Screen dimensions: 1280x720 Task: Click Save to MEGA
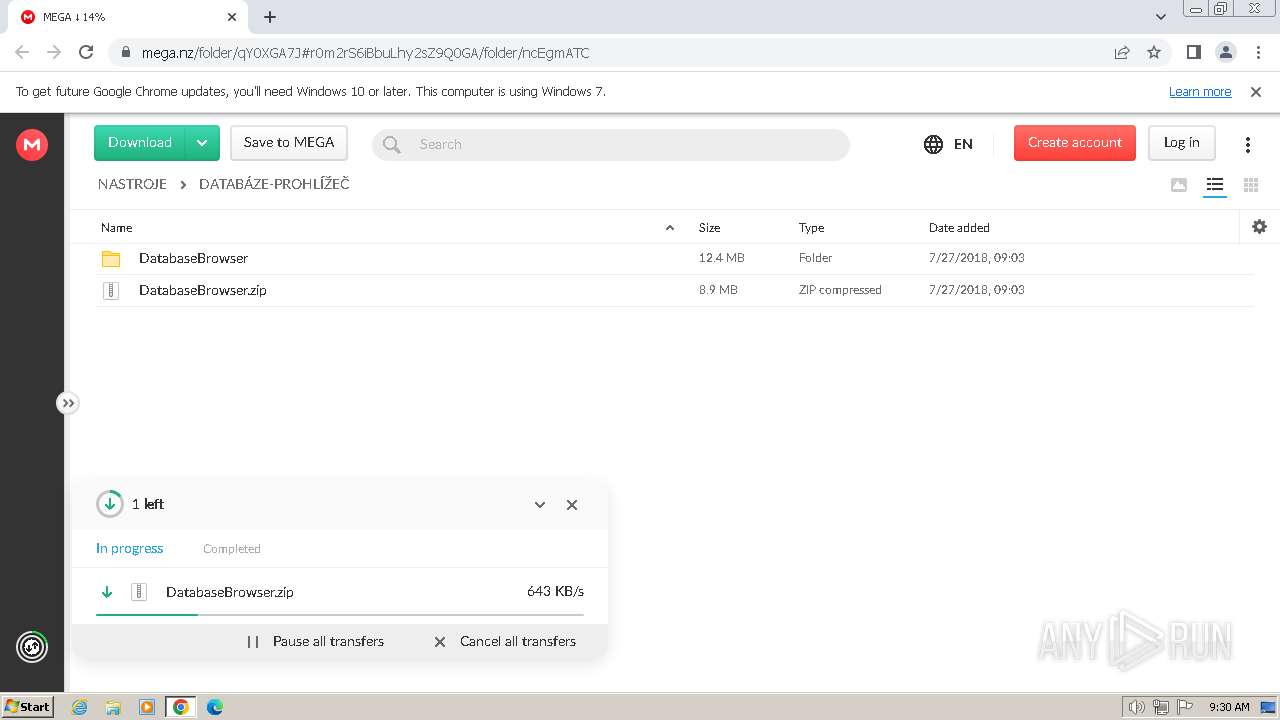coord(289,142)
